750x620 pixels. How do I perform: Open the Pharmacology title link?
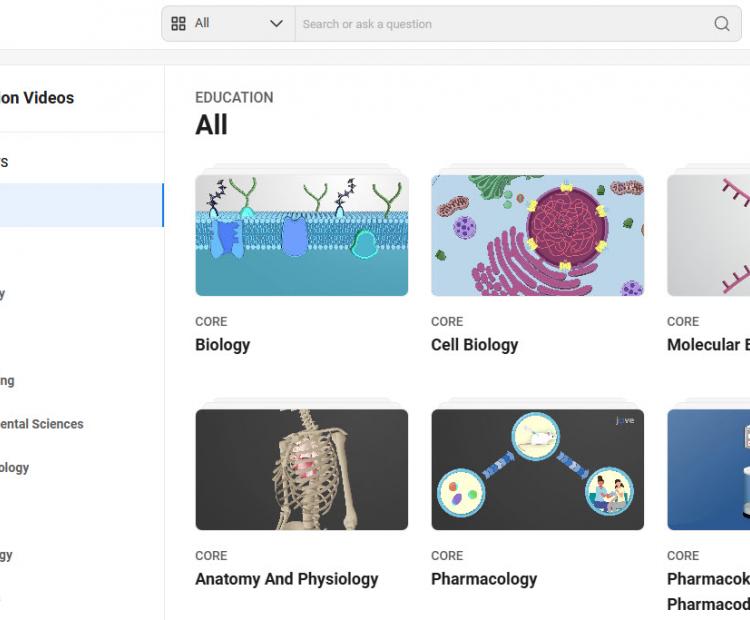tap(483, 579)
